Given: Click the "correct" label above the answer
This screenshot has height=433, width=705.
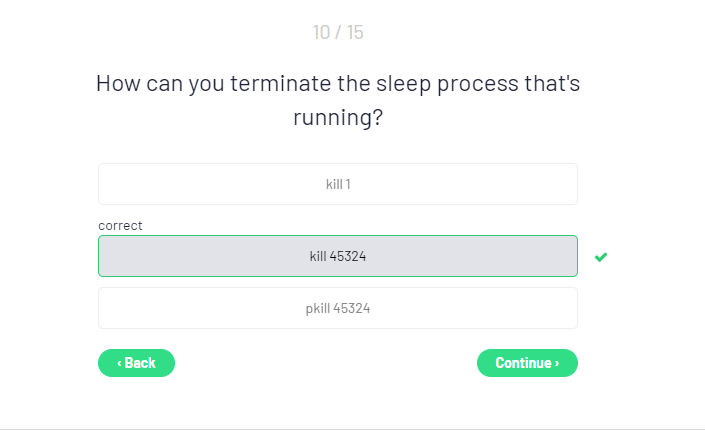Looking at the screenshot, I should coord(120,226).
